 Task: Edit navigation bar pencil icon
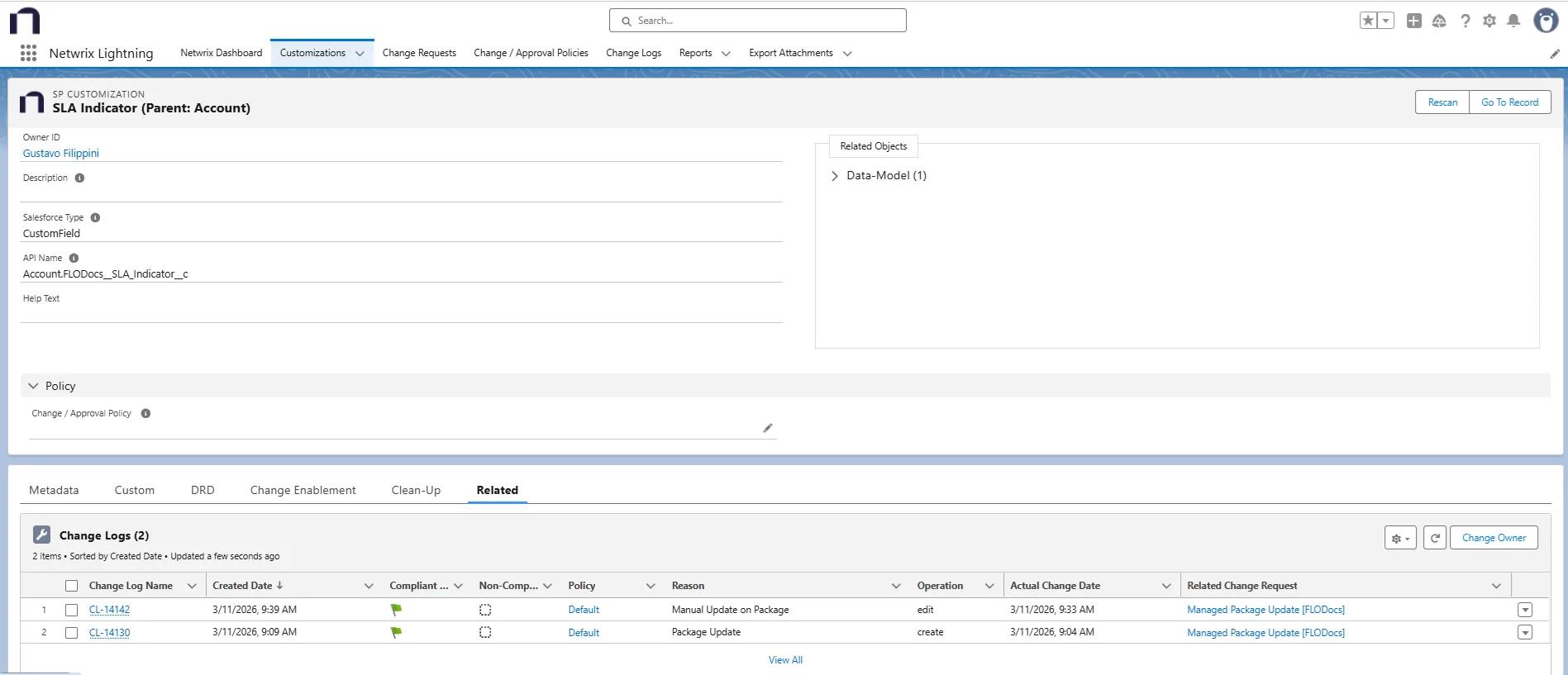[1555, 54]
